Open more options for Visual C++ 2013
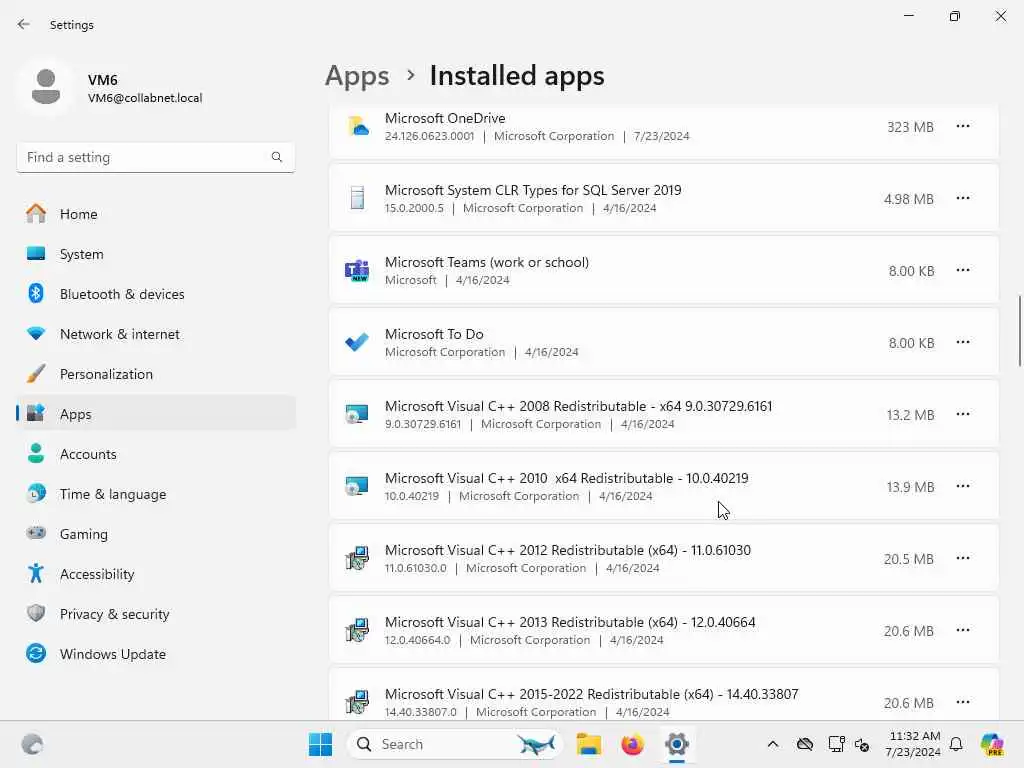Image resolution: width=1024 pixels, height=768 pixels. (963, 630)
